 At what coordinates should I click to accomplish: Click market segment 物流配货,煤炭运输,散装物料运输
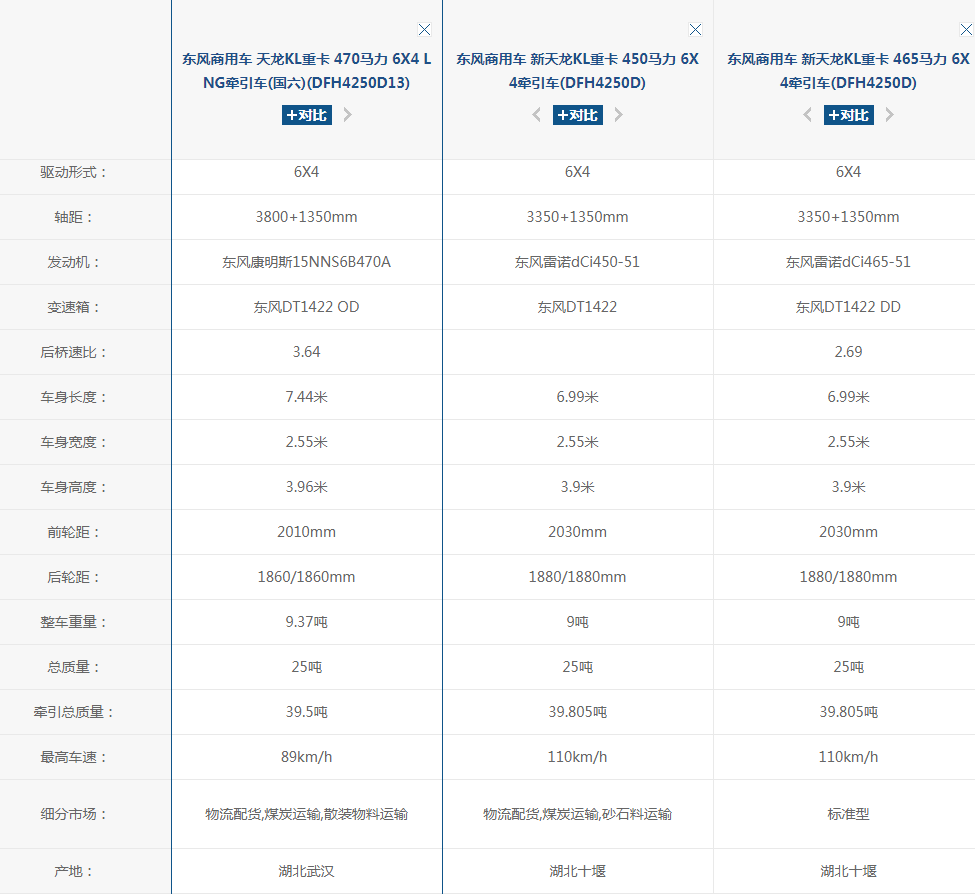[x=307, y=814]
